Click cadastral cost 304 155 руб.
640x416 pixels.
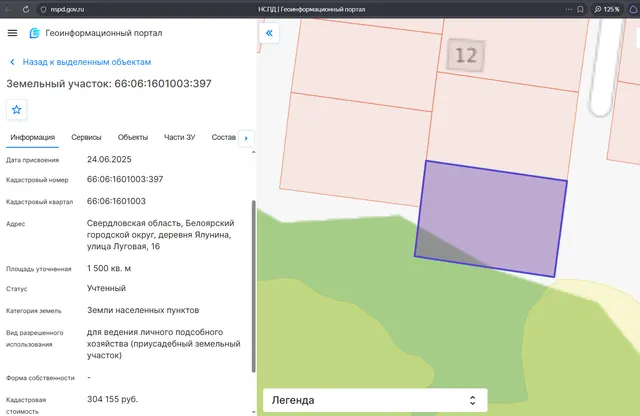pyautogui.click(x=113, y=399)
